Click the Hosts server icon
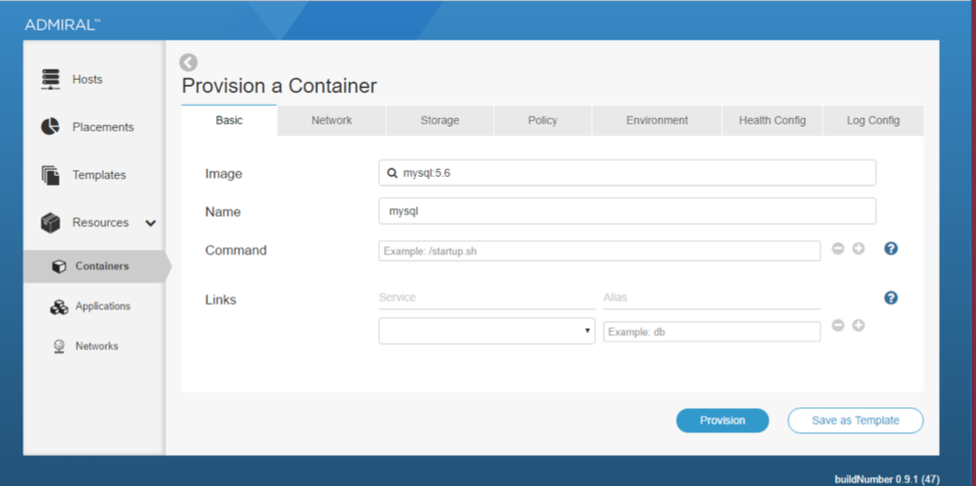Image resolution: width=976 pixels, height=486 pixels. [x=51, y=79]
